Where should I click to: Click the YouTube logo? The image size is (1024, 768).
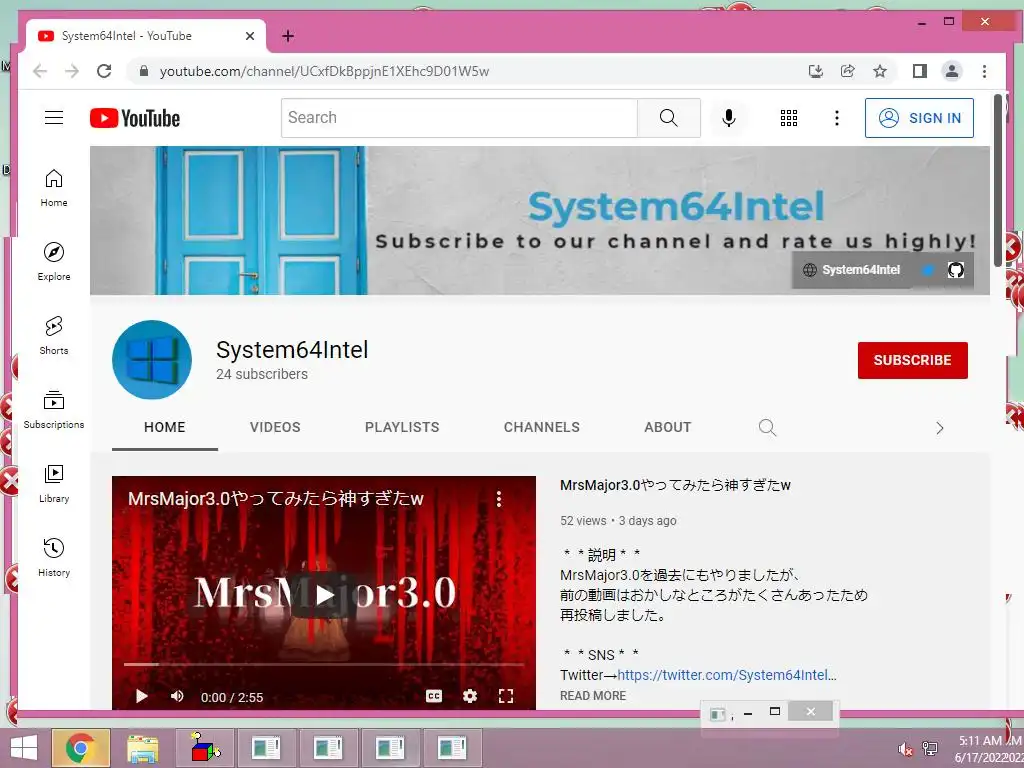coord(135,118)
